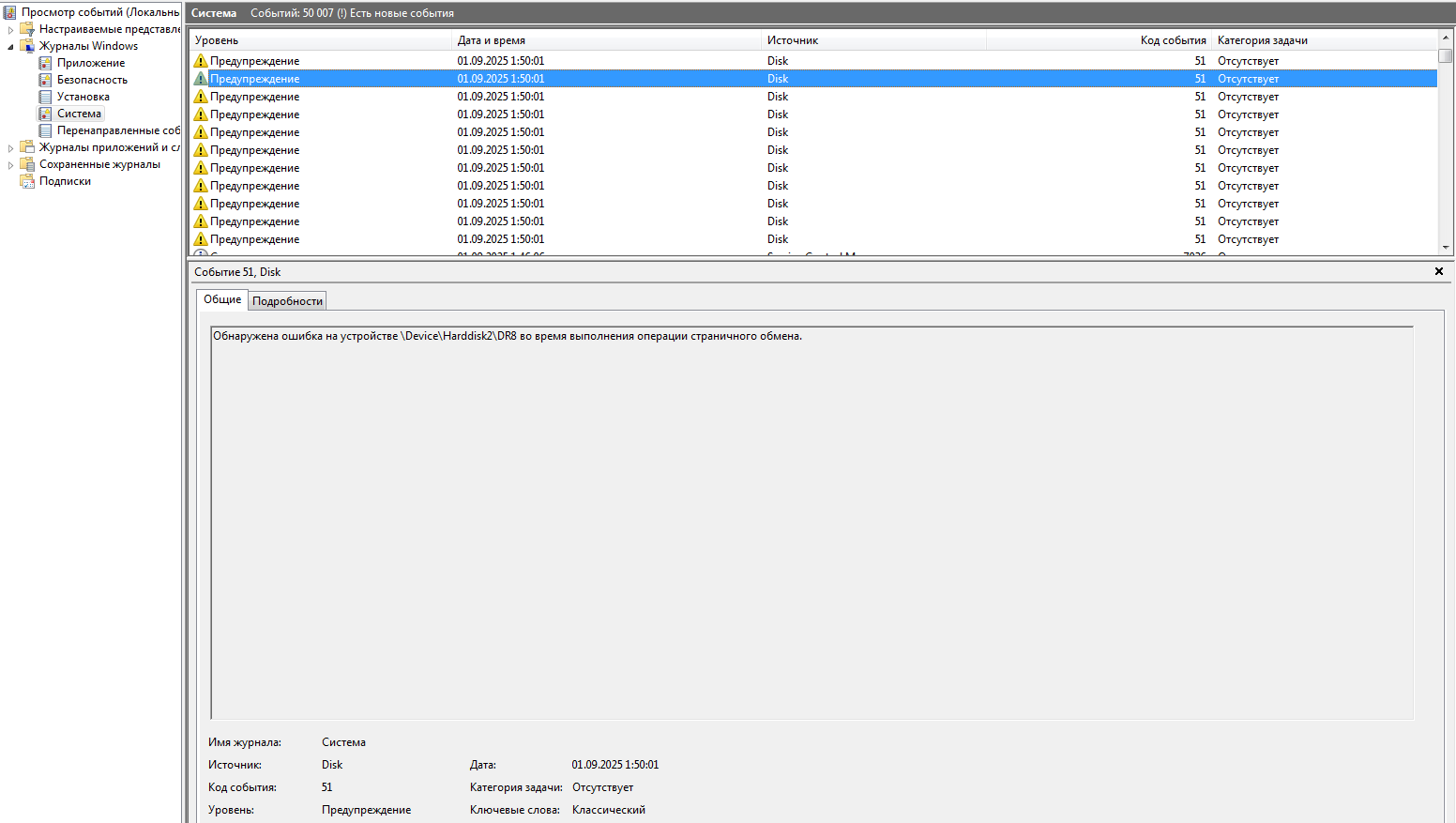Click the 'Дата:' label in details pane
The image size is (1456, 823).
(x=483, y=765)
